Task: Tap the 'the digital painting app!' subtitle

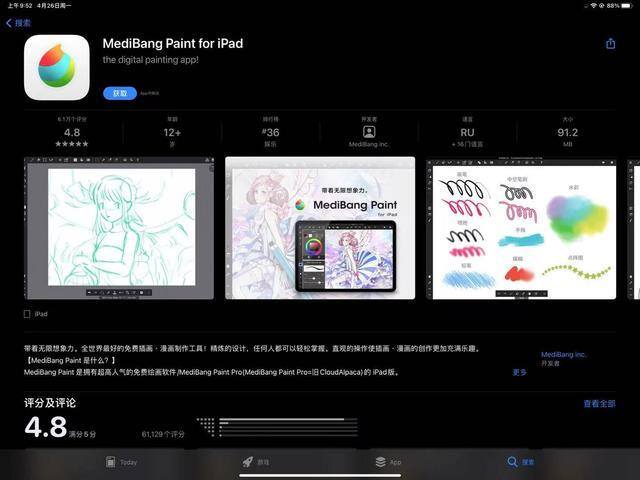Action: coord(151,60)
